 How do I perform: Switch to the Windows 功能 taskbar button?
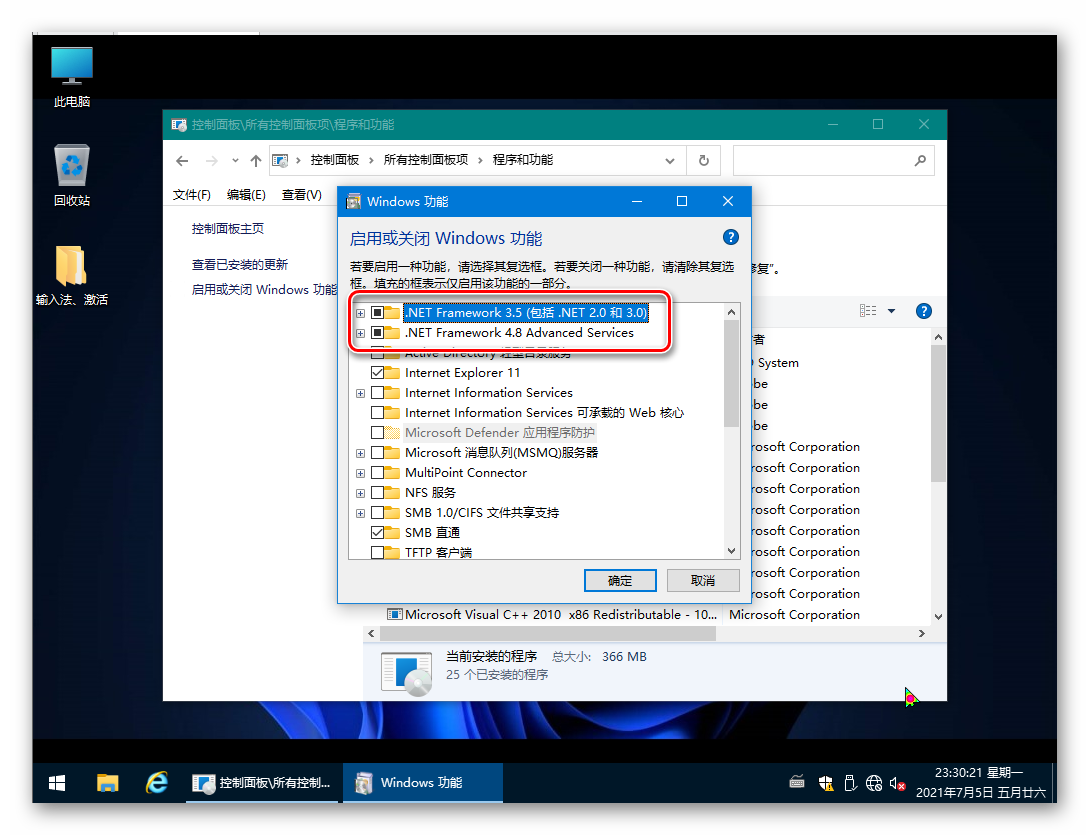coord(422,783)
